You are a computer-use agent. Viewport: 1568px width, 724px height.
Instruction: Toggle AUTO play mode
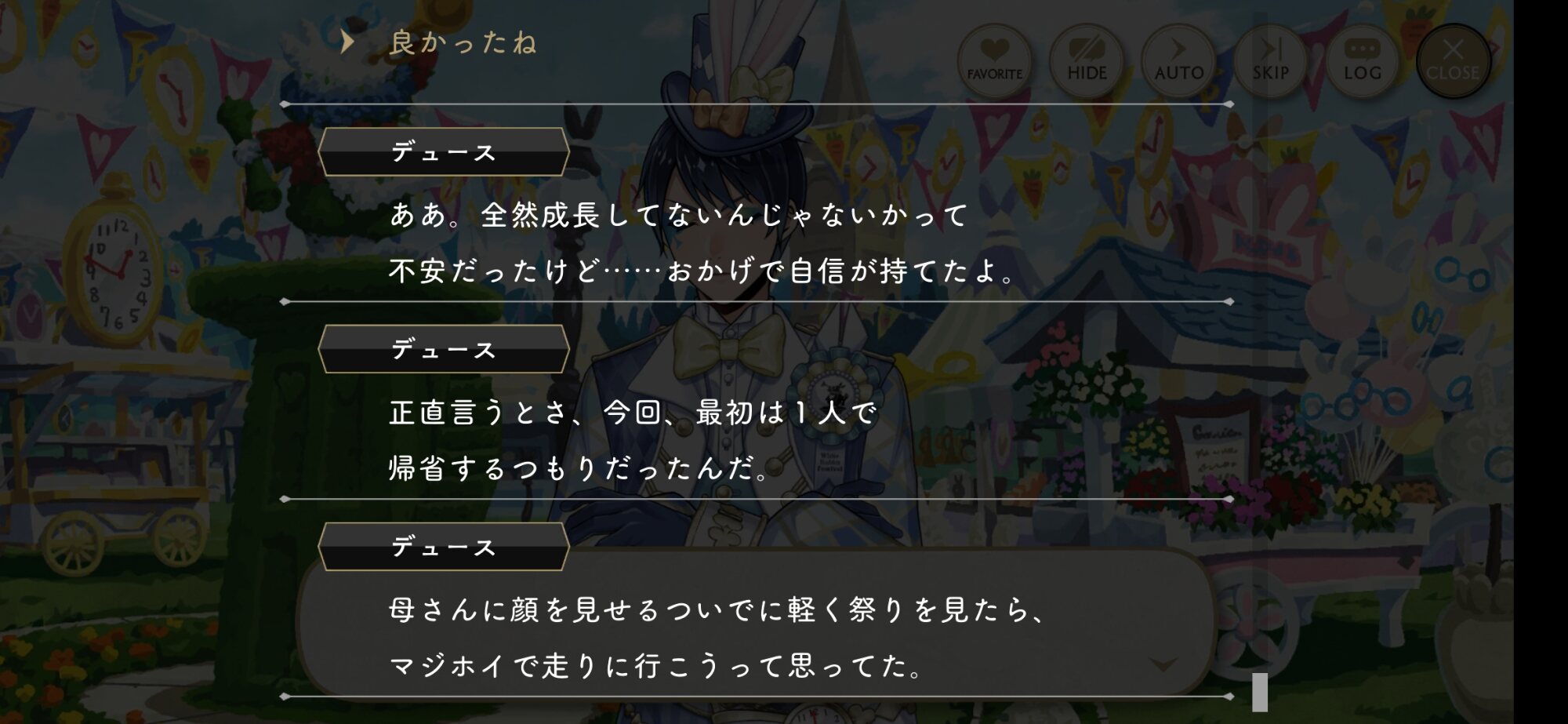pyautogui.click(x=1178, y=60)
